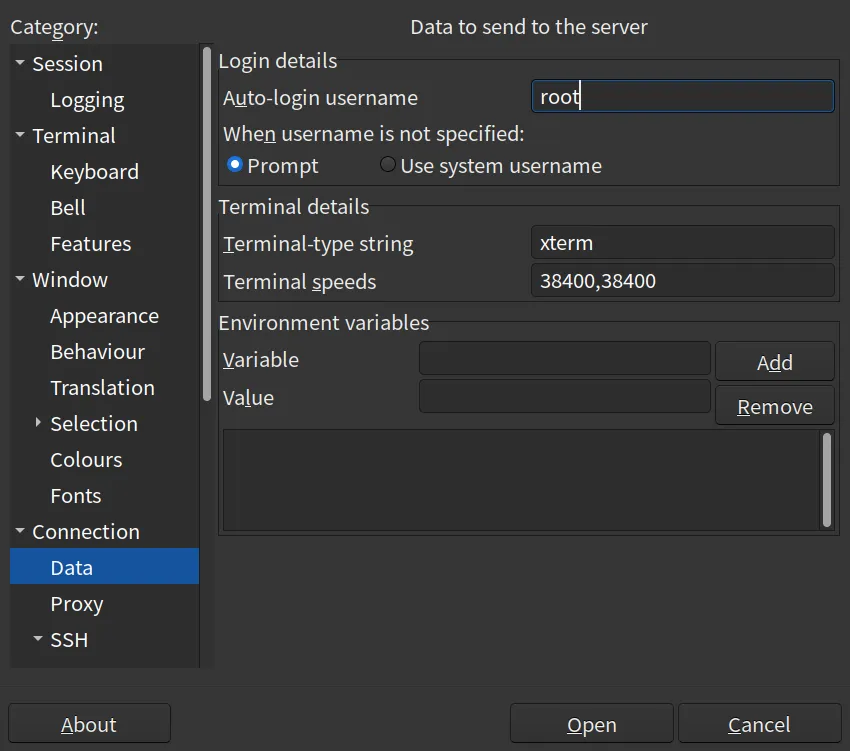Cancel the configuration dialog

click(759, 725)
